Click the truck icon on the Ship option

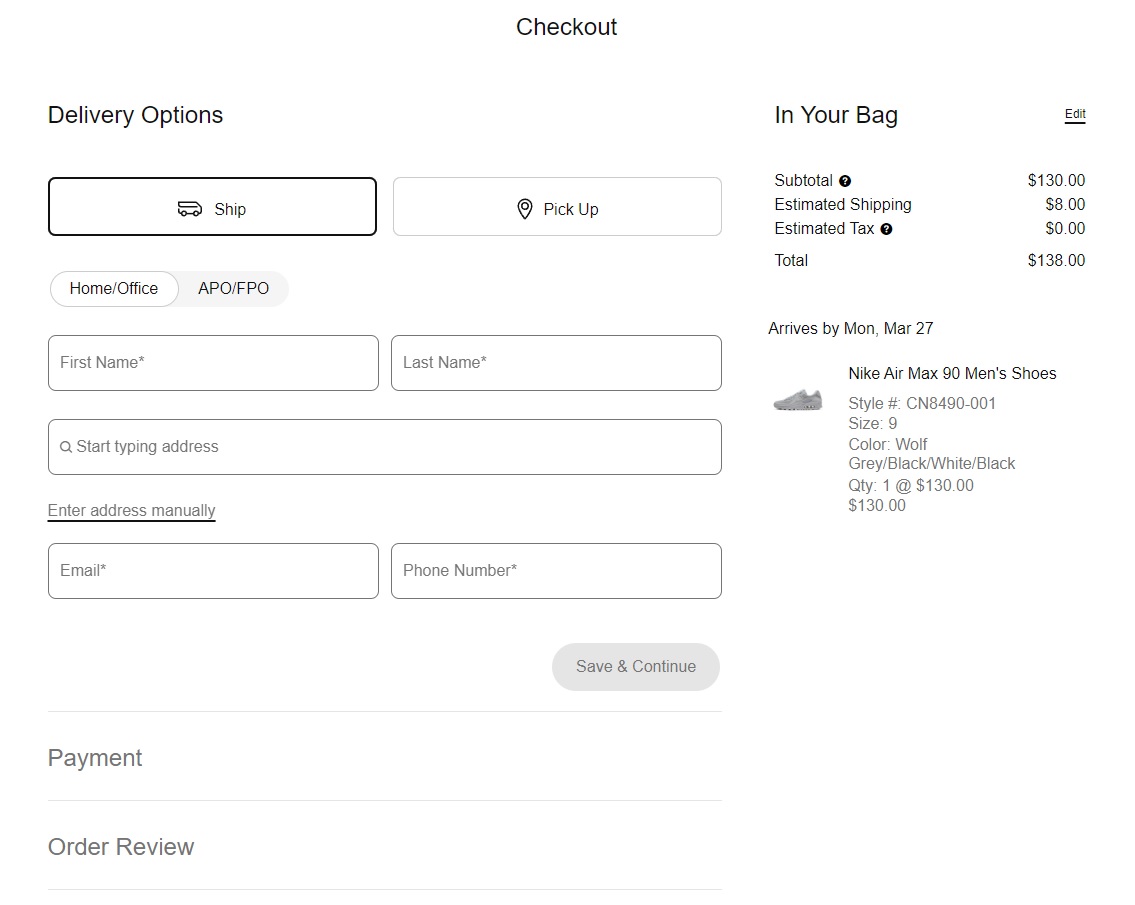click(190, 209)
